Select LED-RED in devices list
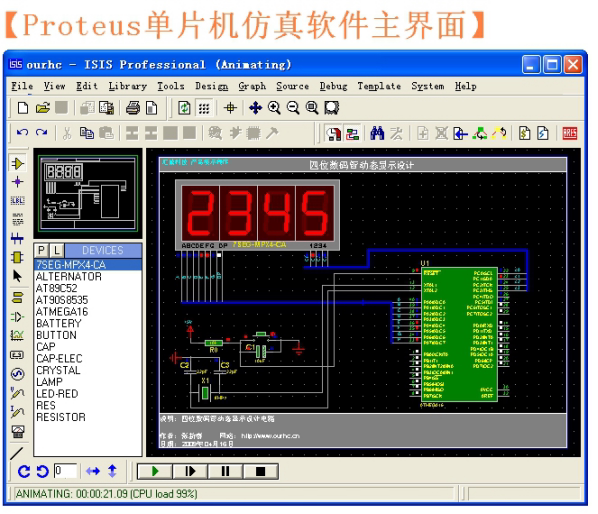 [88, 394]
